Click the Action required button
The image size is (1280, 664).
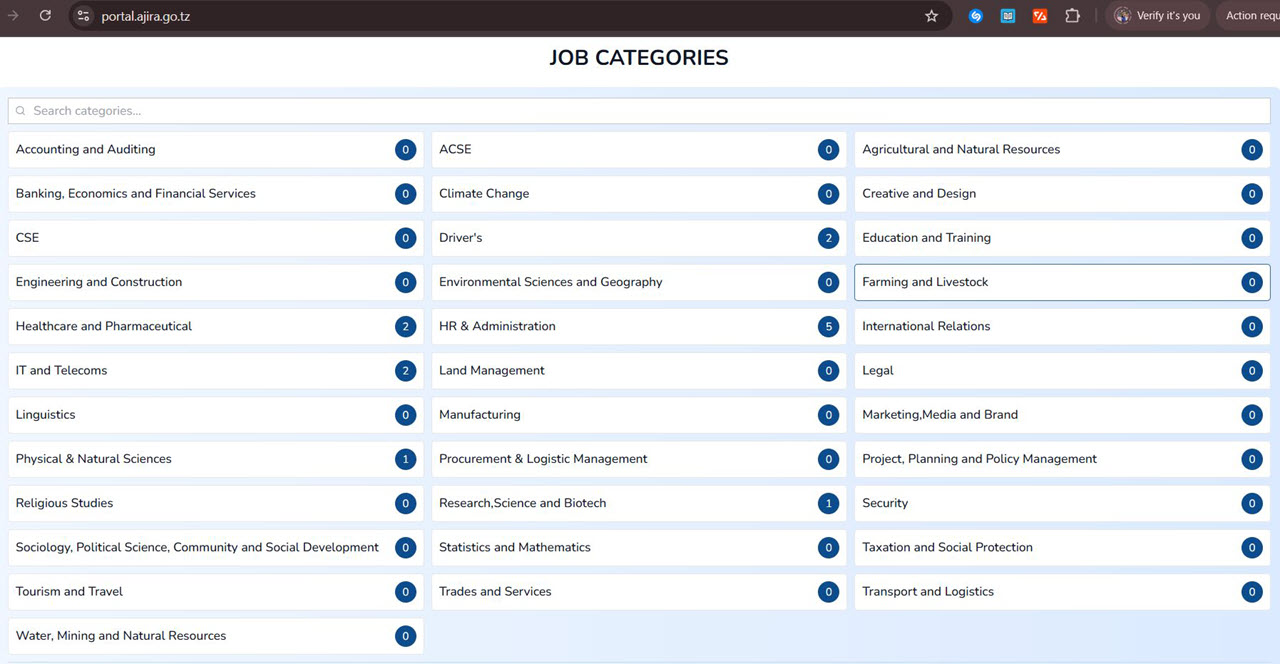(1252, 16)
